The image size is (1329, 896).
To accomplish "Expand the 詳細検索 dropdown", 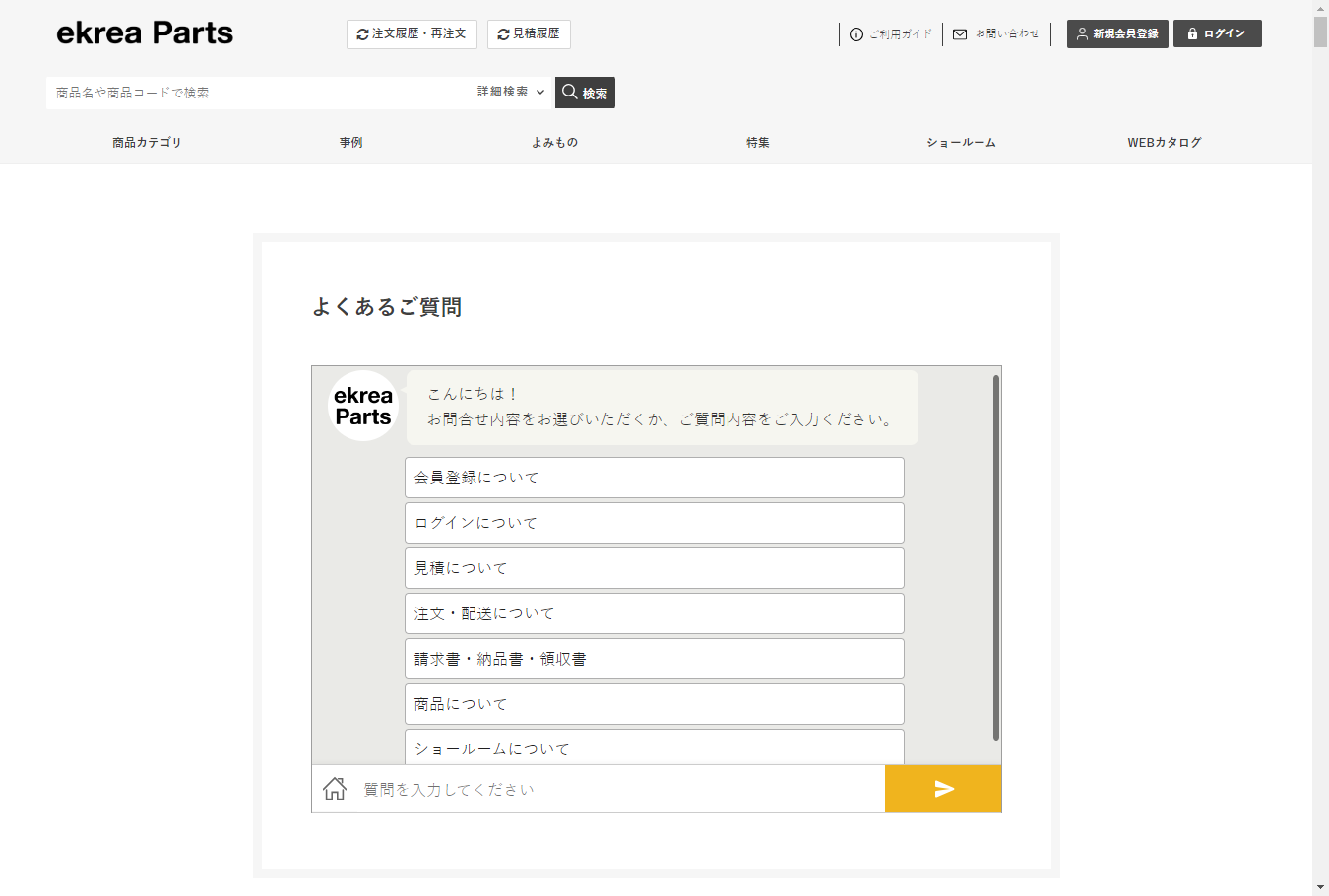I will coord(511,92).
